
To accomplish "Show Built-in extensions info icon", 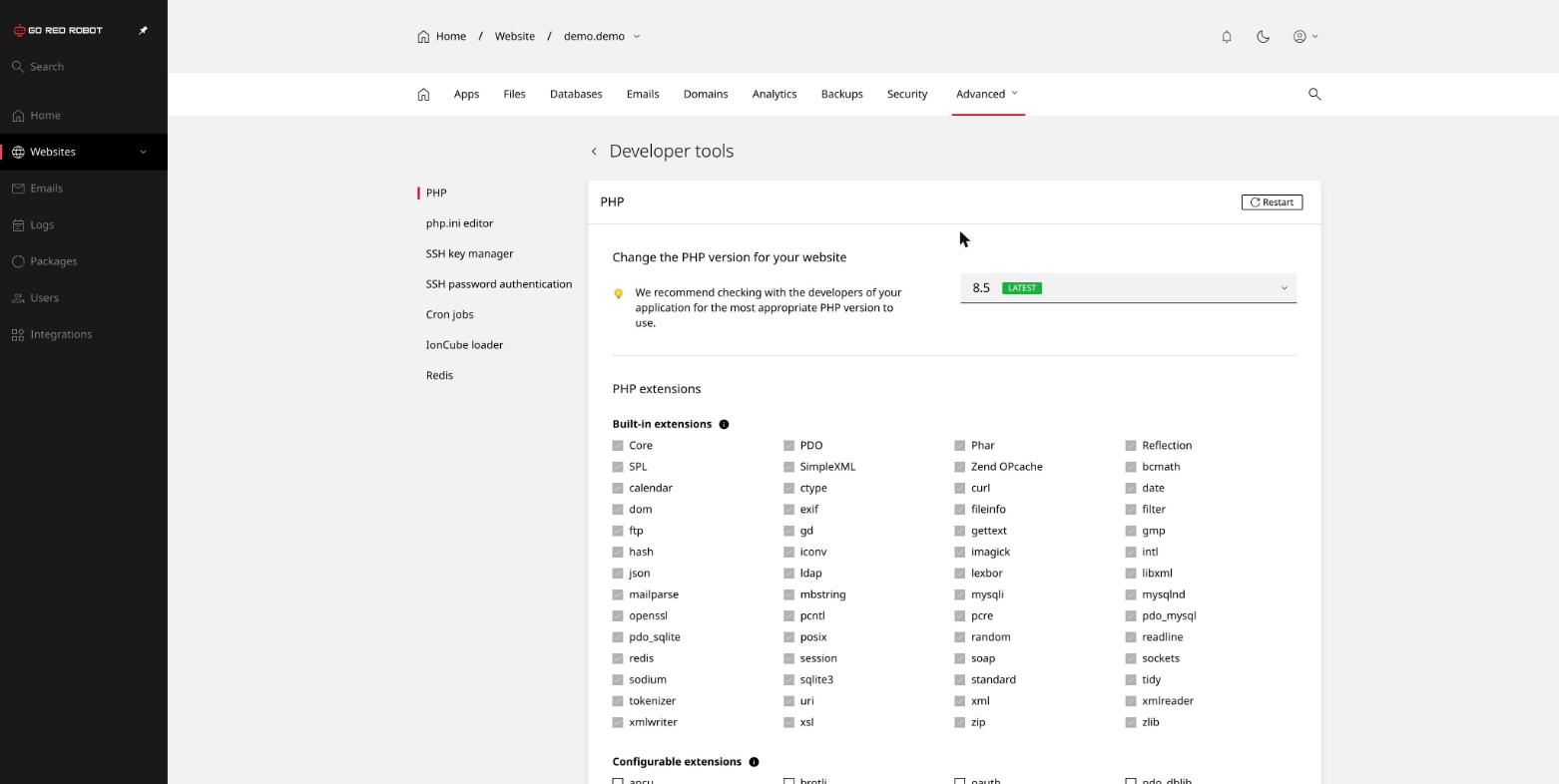I will pos(724,424).
